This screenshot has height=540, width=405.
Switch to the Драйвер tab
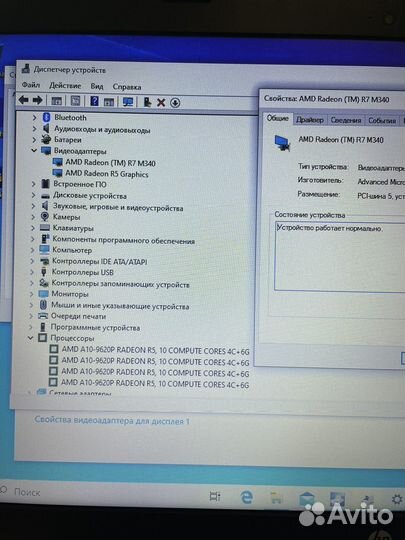pos(310,120)
